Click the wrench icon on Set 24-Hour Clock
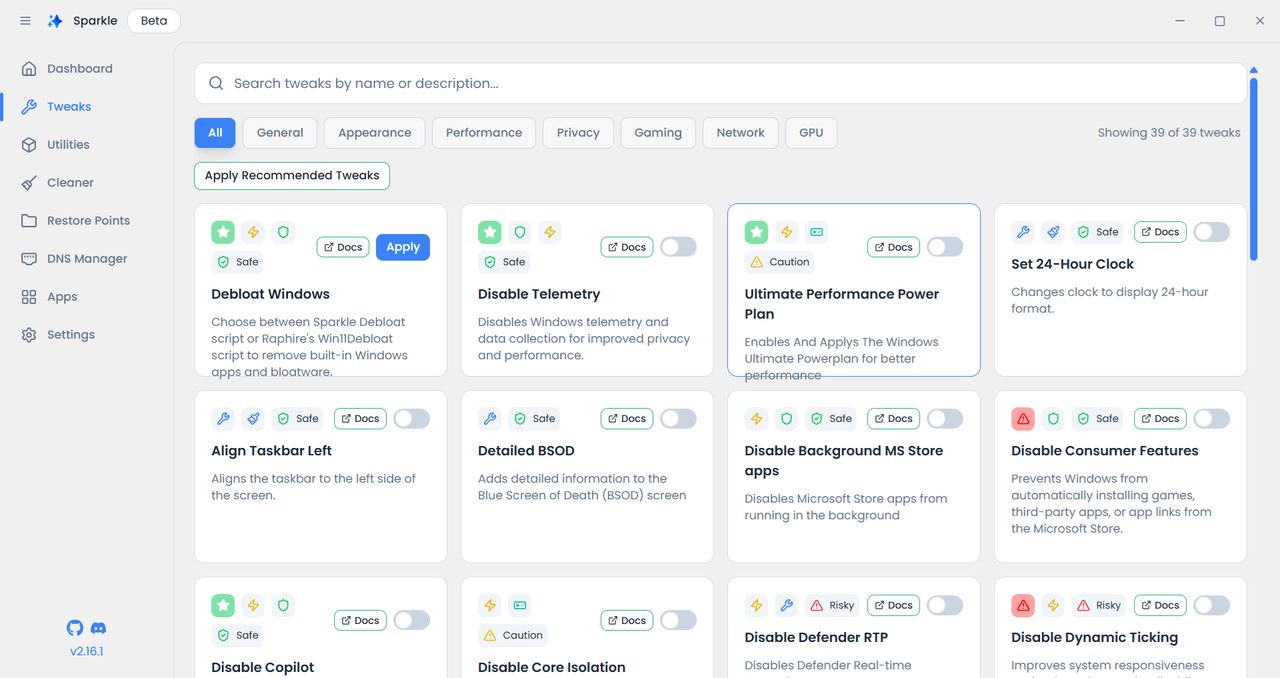This screenshot has height=678, width=1280. tap(1023, 232)
